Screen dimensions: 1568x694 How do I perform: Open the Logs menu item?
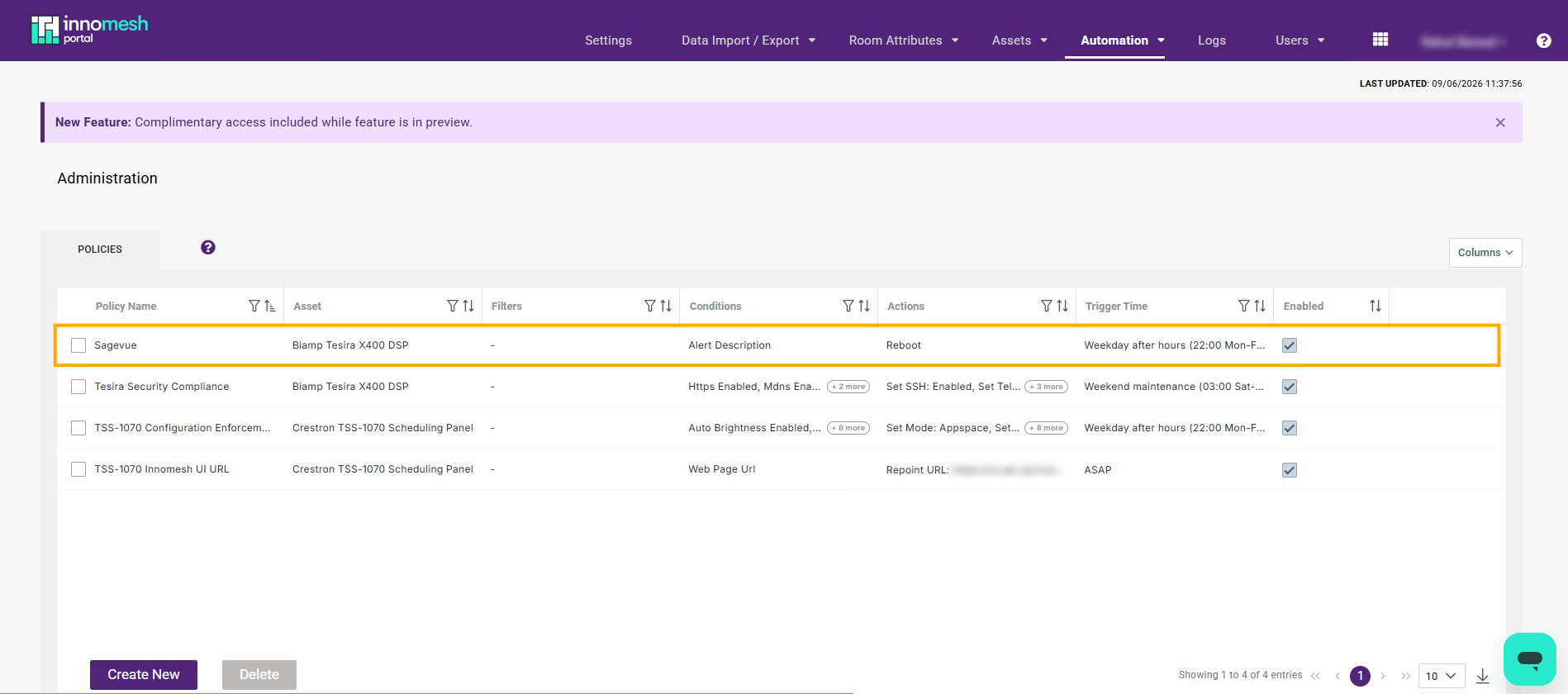coord(1212,40)
